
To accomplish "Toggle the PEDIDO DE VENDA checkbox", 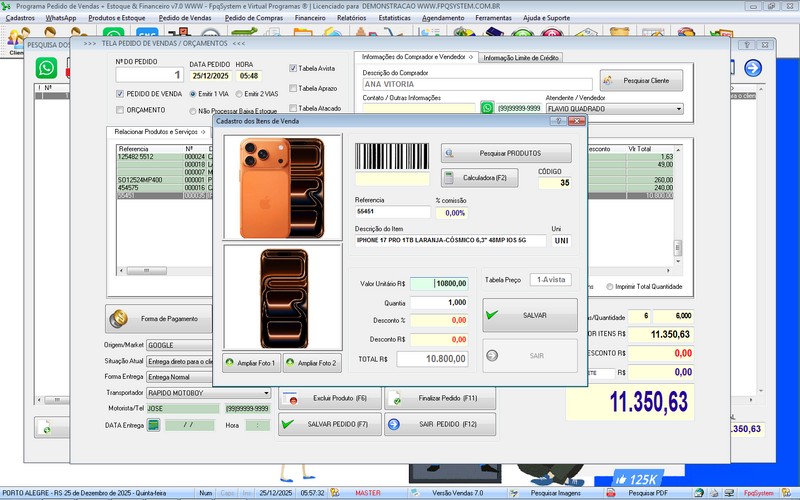I will [120, 94].
